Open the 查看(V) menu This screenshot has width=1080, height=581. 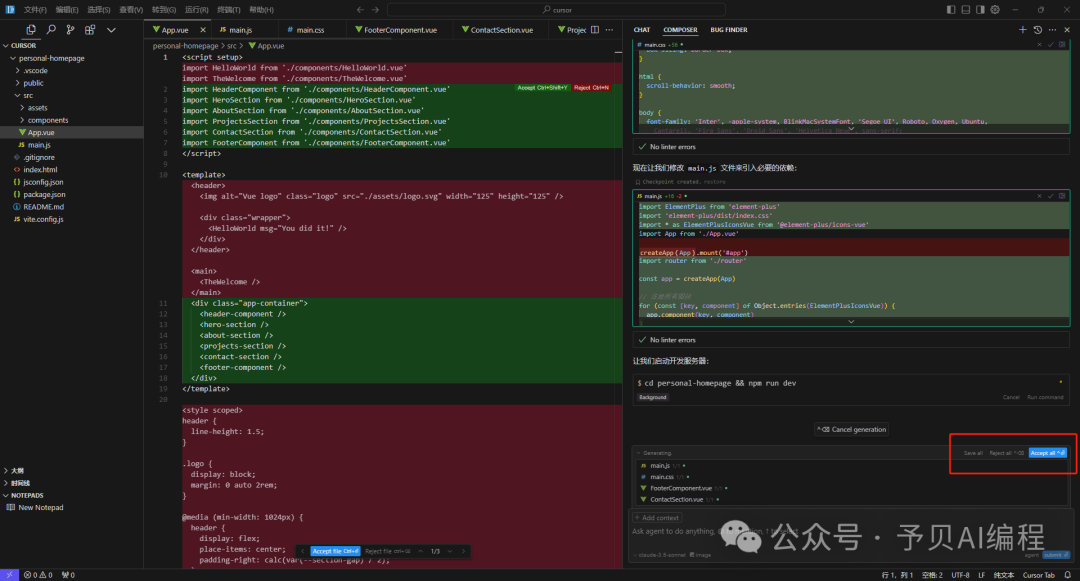click(x=131, y=10)
